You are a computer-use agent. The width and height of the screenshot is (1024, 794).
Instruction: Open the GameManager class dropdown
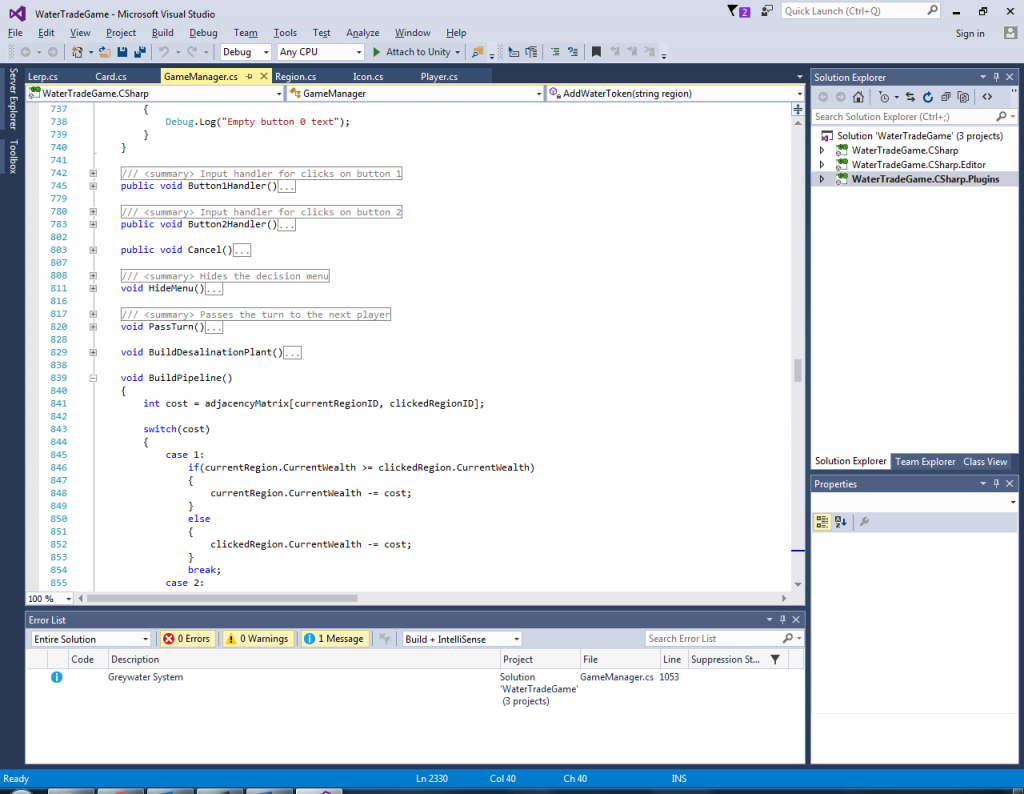539,94
